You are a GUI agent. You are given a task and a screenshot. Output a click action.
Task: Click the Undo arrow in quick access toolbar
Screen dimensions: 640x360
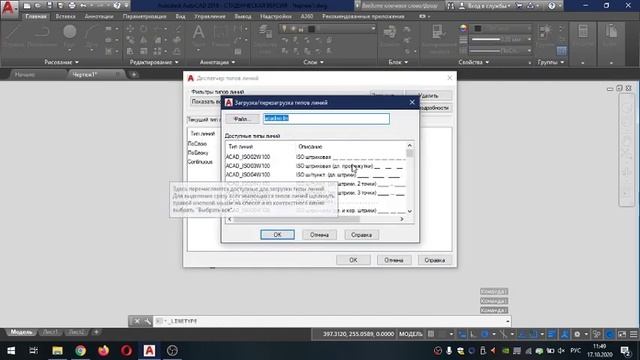(x=84, y=6)
